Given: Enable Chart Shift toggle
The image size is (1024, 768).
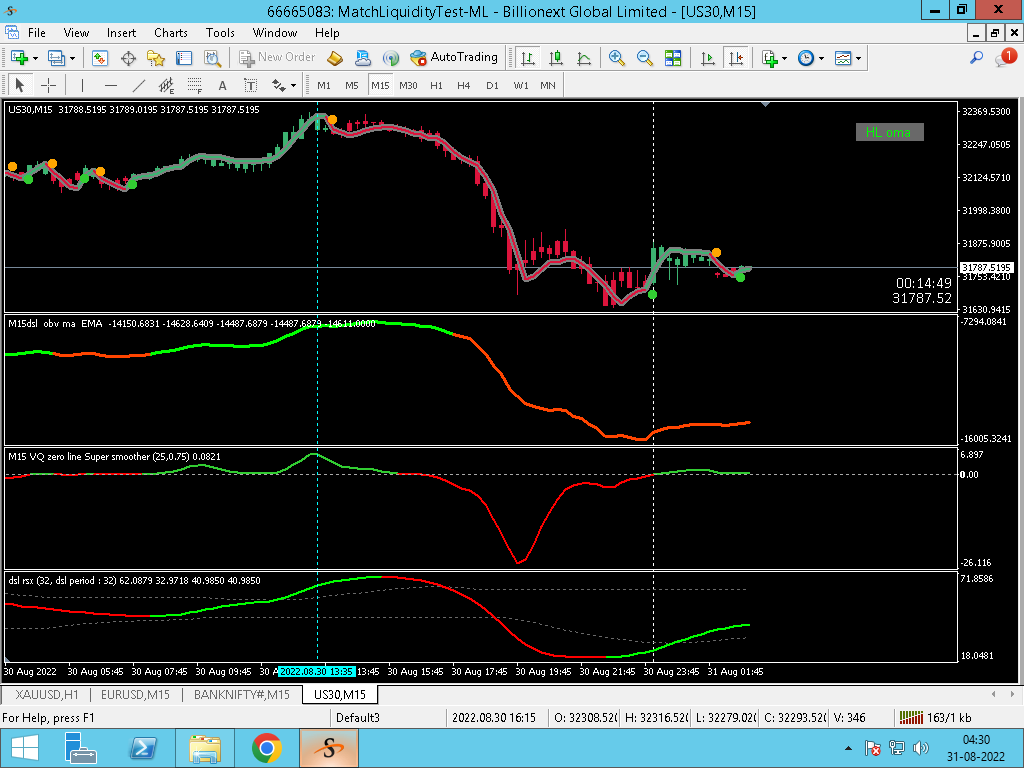Looking at the screenshot, I should click(x=737, y=58).
